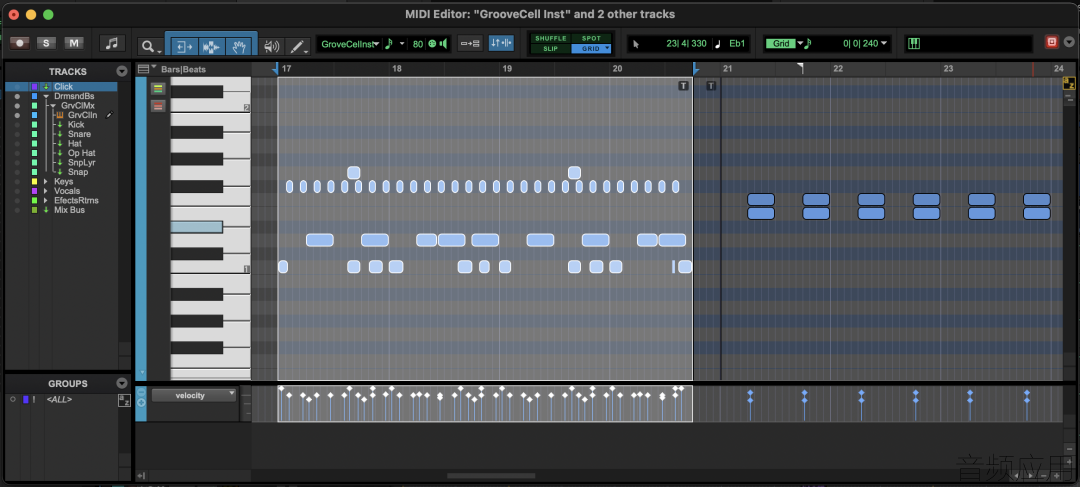1080x487 pixels.
Task: Click the MIDI keyboard icon in toolbar
Action: point(914,43)
